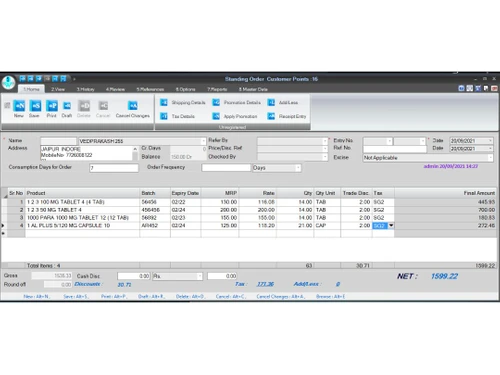Open the 6.Options tab

point(186,89)
